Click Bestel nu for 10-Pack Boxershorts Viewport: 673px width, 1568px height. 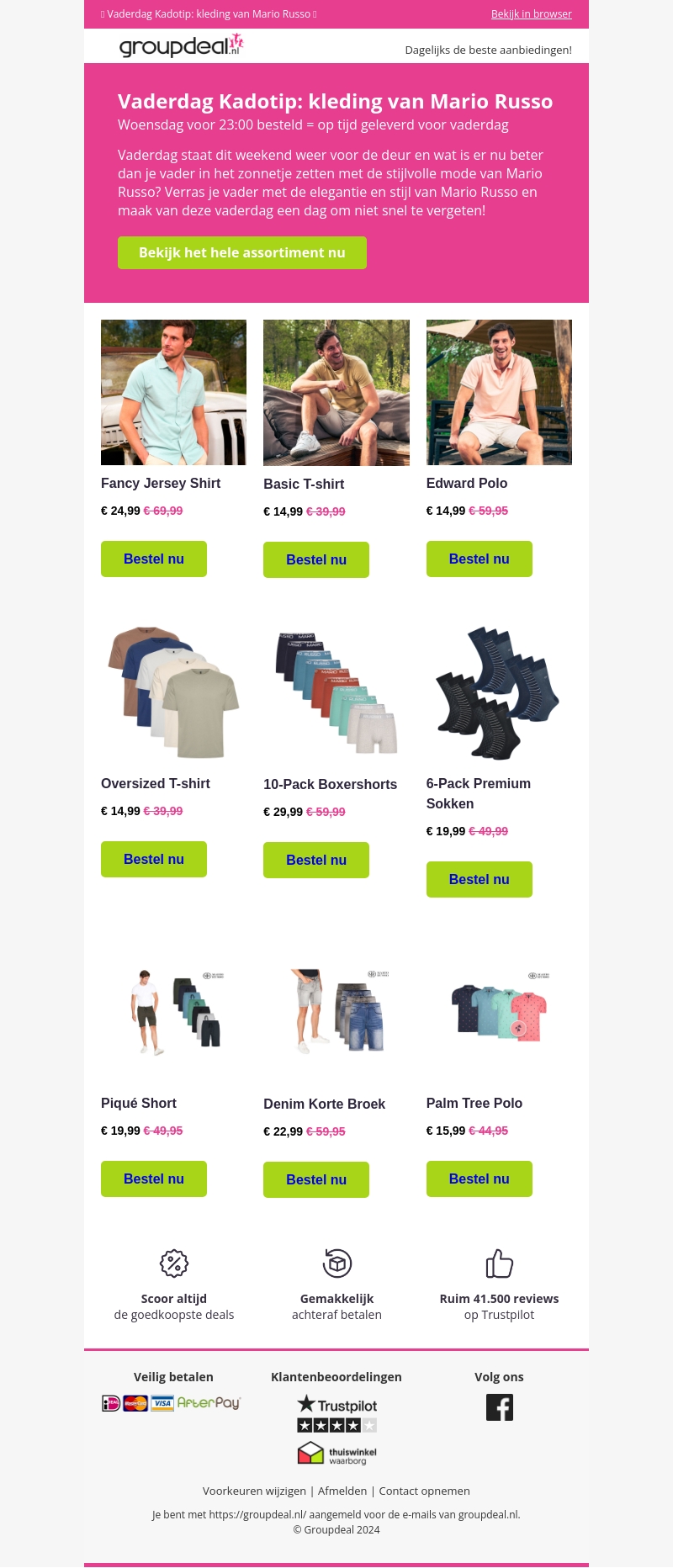click(x=316, y=860)
